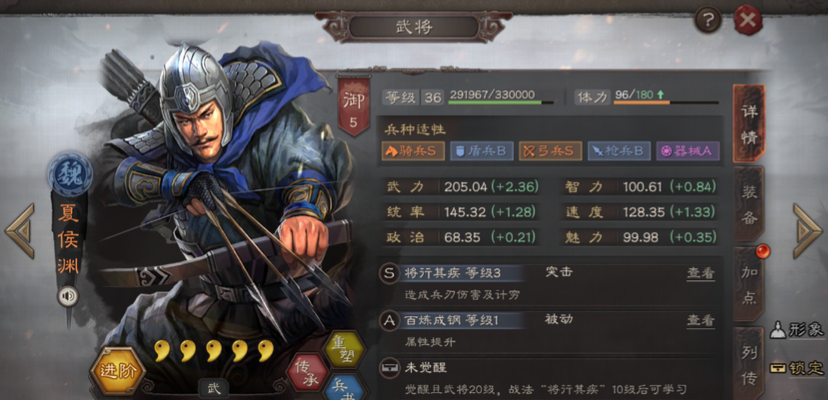Tap the 未觉醒 third skill slot
The height and width of the screenshot is (400, 828).
(x=551, y=379)
